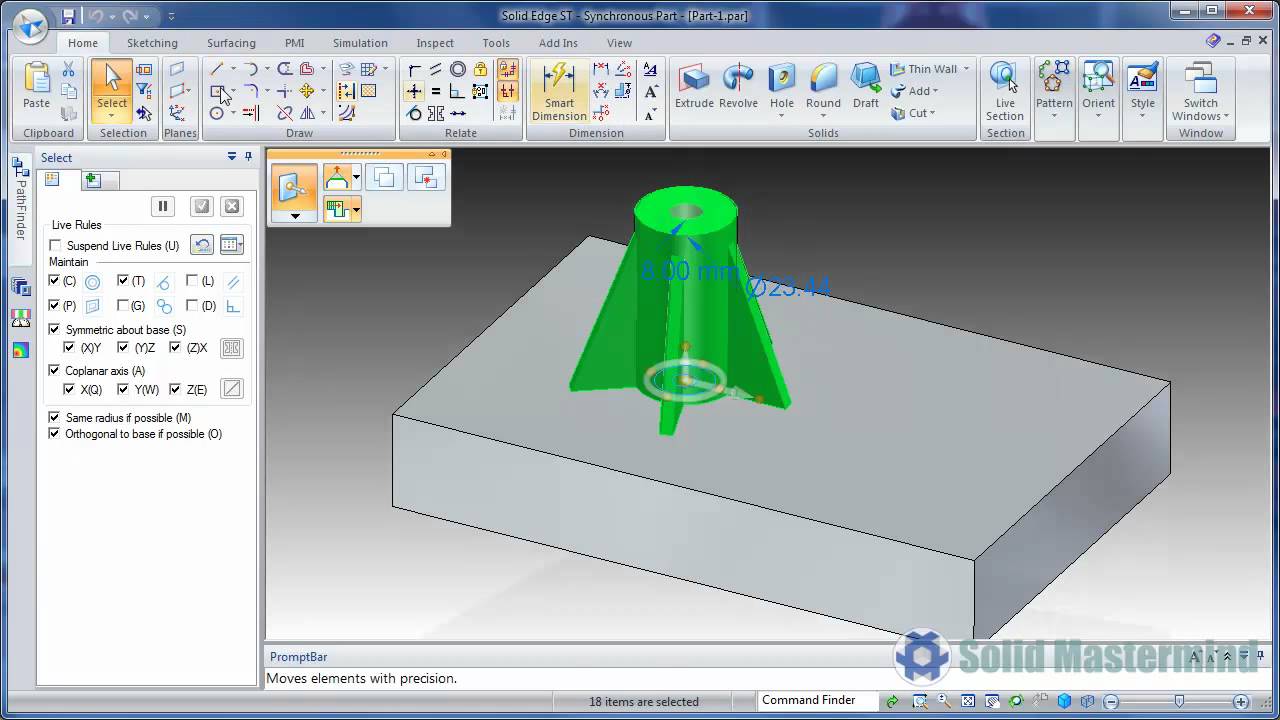Enable the (L) checkbox

(192, 281)
